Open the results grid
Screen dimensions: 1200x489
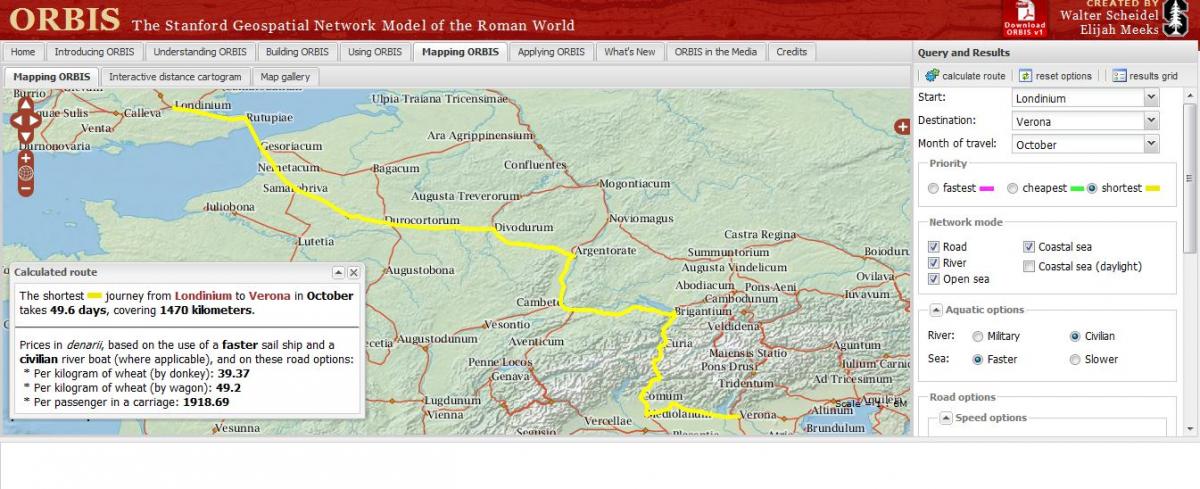point(1145,75)
